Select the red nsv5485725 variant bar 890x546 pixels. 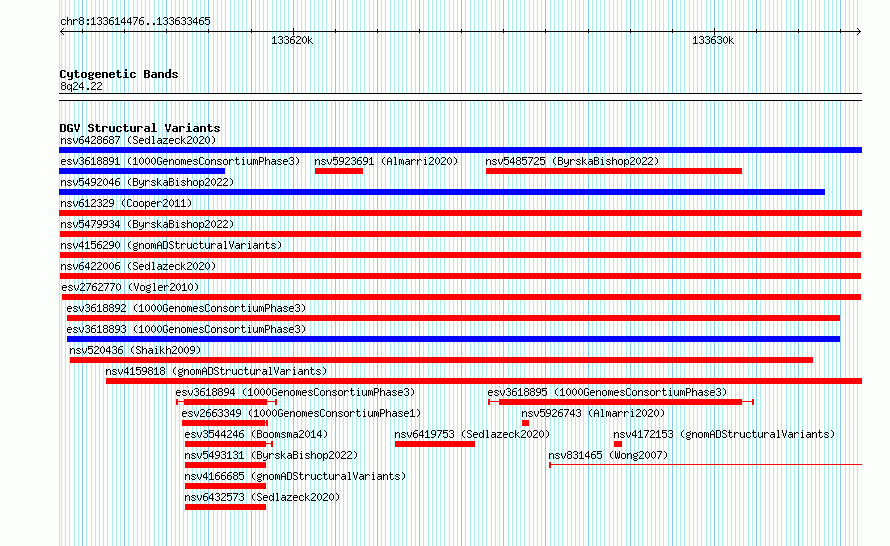point(614,171)
